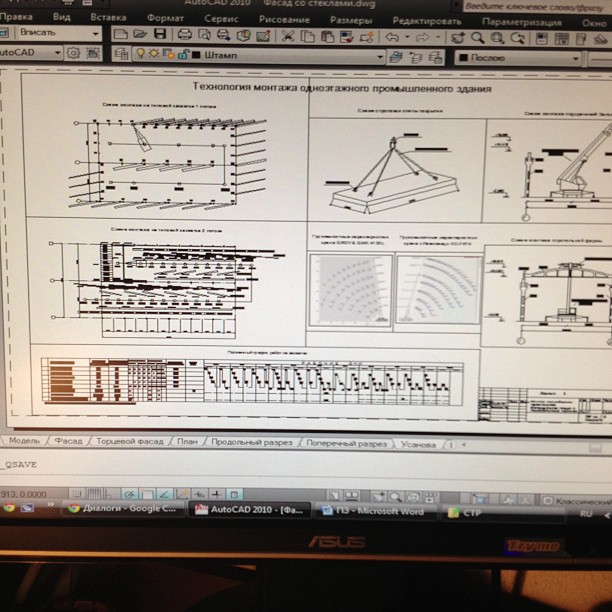This screenshot has width=612, height=612.
Task: Switch to ПЗ - Microsoft Word taskbar button
Action: 375,511
